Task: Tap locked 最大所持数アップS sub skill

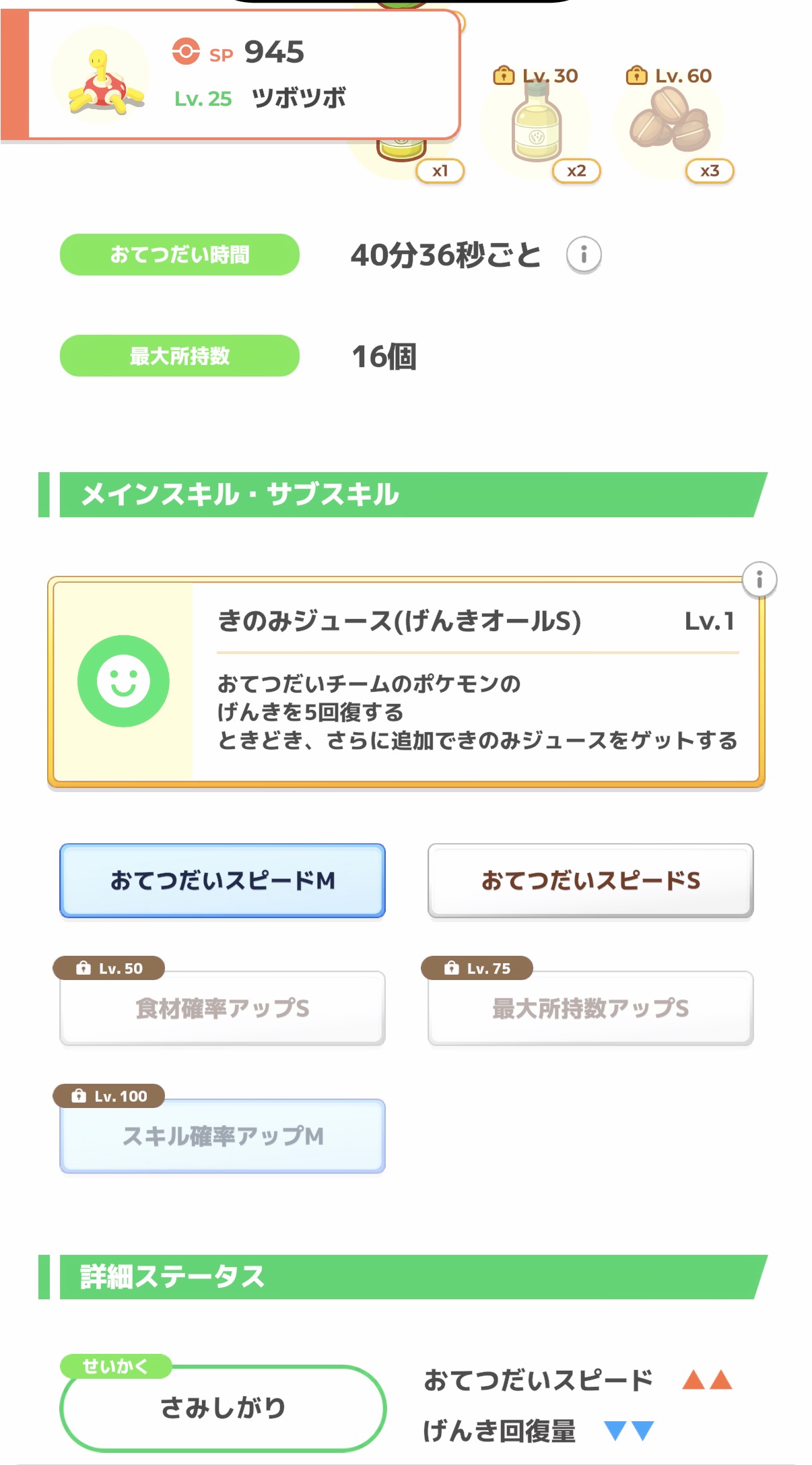Action: pyautogui.click(x=590, y=1008)
